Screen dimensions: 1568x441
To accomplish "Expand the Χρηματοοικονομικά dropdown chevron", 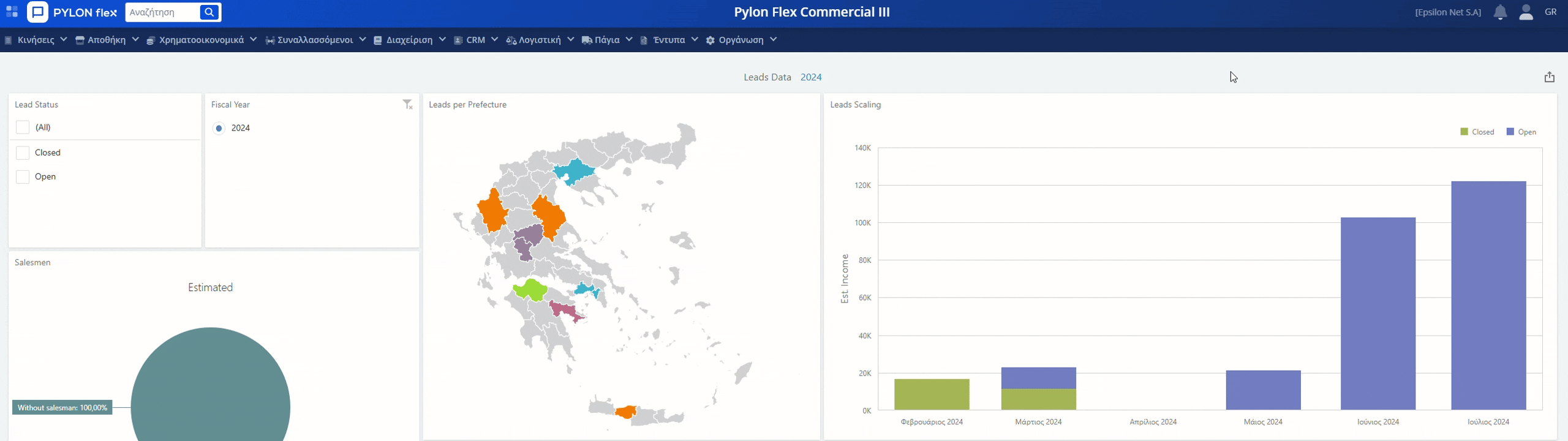I will click(253, 39).
